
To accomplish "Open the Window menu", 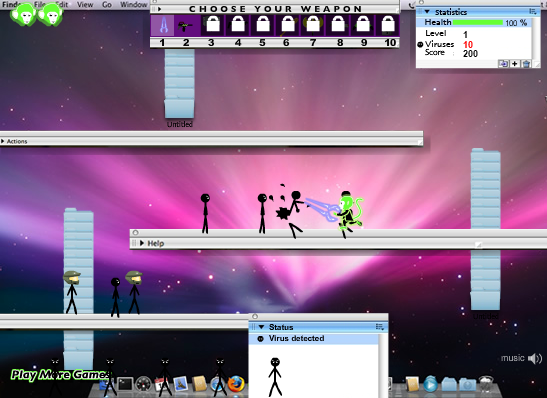I will coord(134,5).
